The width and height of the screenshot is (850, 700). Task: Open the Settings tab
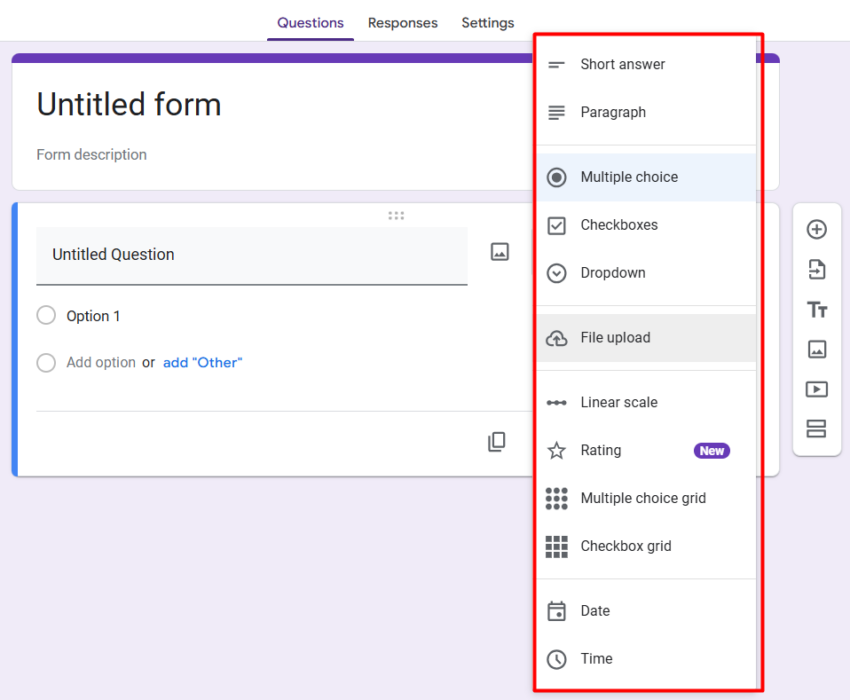487,23
